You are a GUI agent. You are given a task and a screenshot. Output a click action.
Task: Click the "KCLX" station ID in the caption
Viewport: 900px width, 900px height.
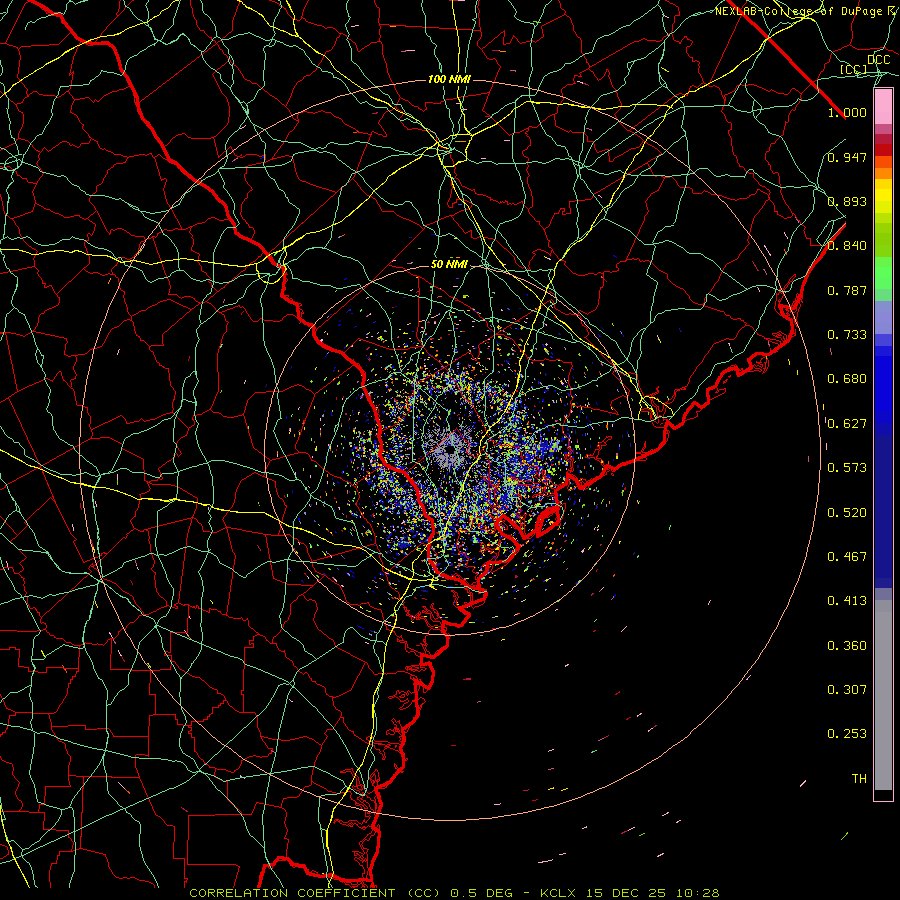pos(560,893)
